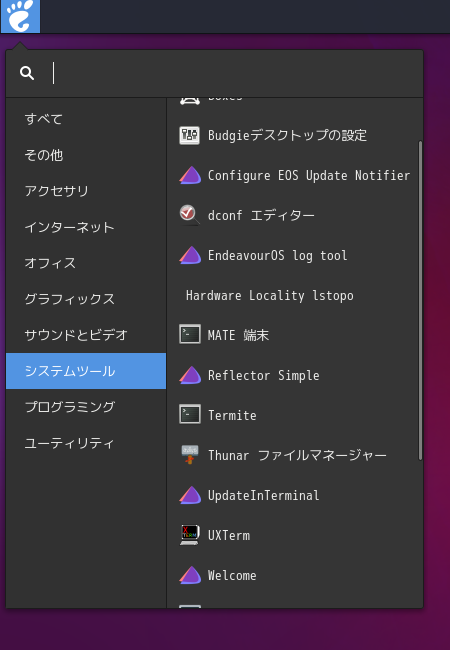
Task: Open EndeavourOS log tool entry
Action: click(x=295, y=255)
